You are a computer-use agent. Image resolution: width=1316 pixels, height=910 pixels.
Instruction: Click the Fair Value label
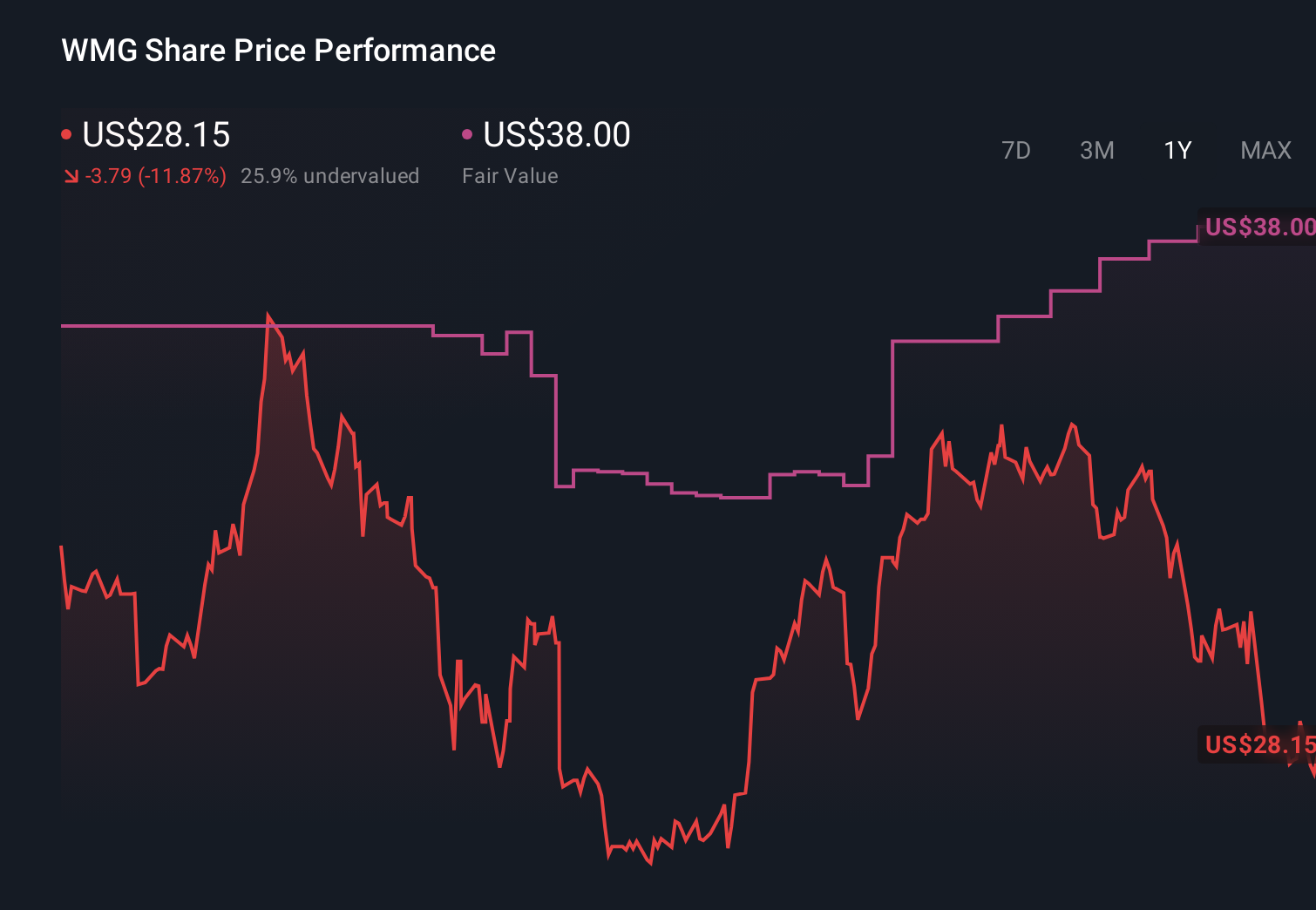[x=510, y=176]
